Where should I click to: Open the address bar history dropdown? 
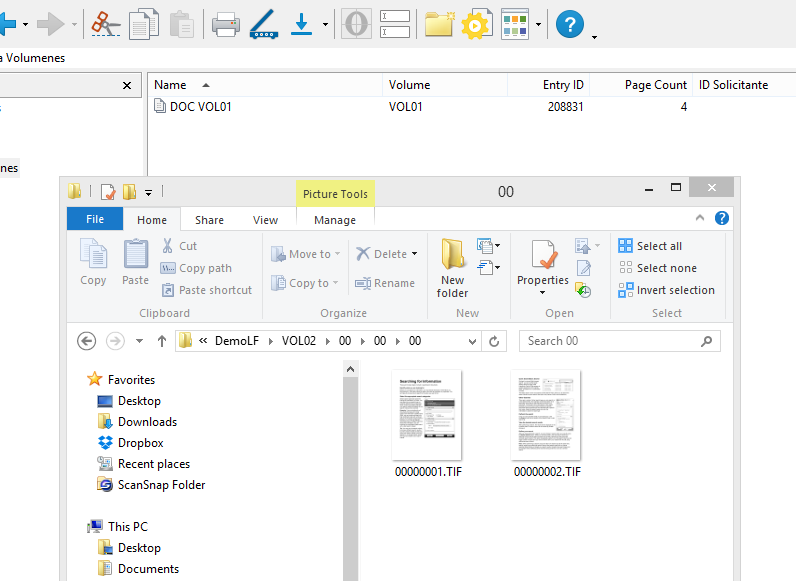click(x=471, y=341)
